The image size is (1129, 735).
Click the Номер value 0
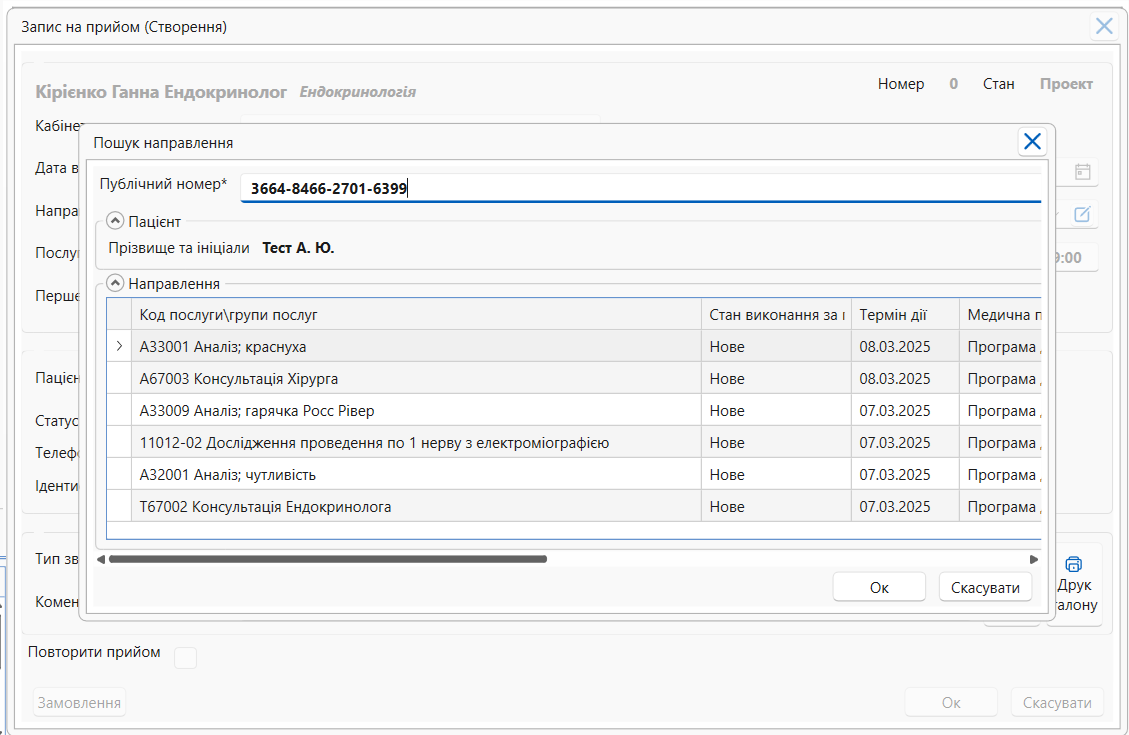pyautogui.click(x=953, y=84)
